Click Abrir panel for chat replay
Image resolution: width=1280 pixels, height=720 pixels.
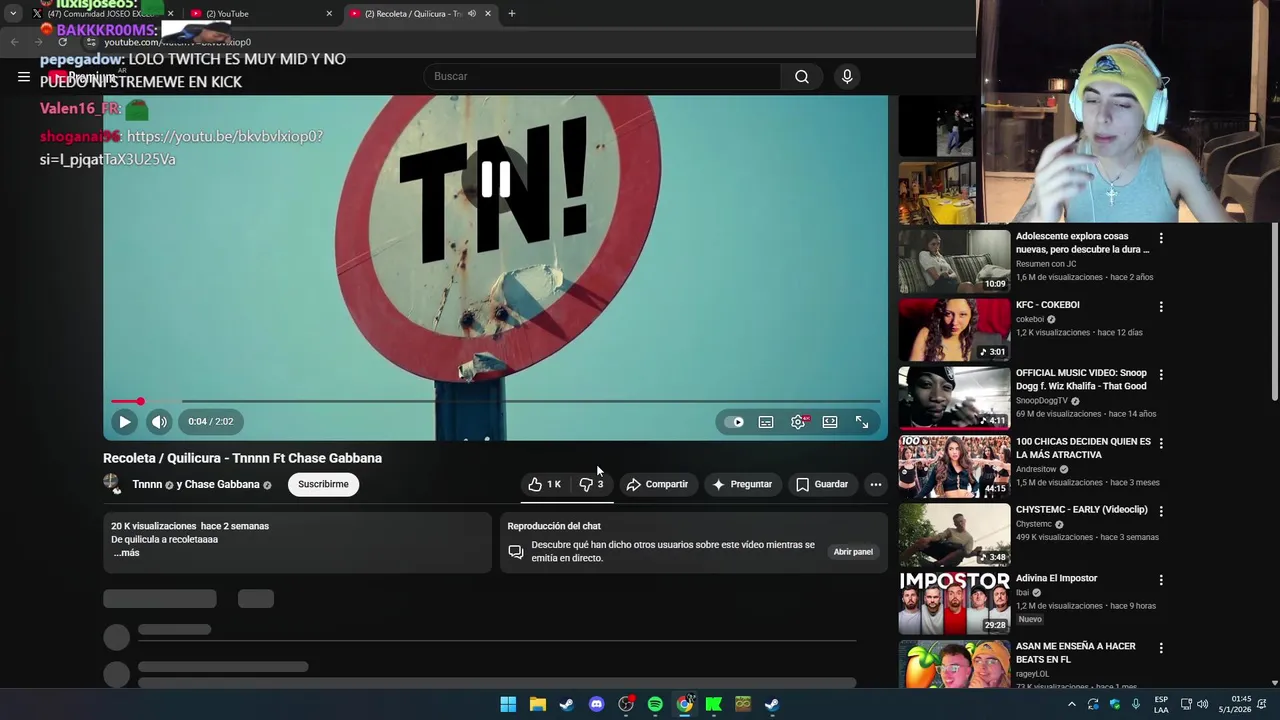853,552
